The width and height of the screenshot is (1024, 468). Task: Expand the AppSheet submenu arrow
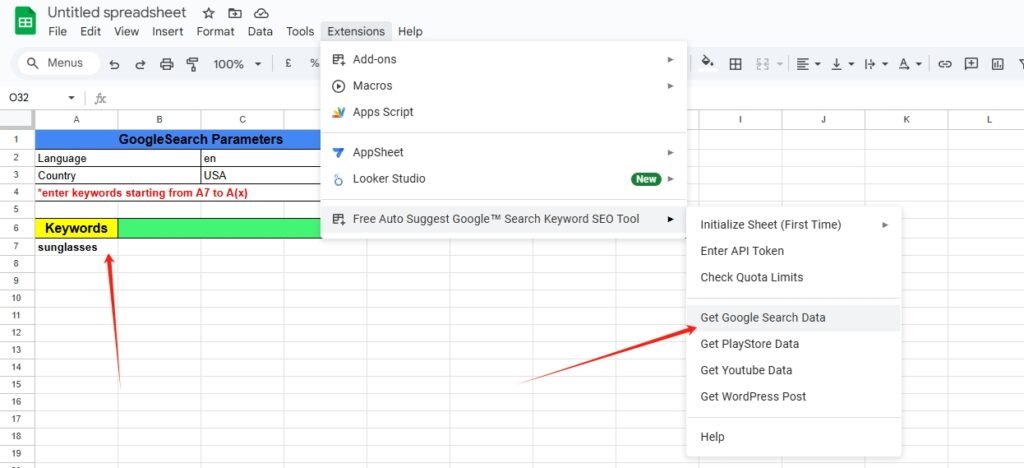click(x=670, y=153)
